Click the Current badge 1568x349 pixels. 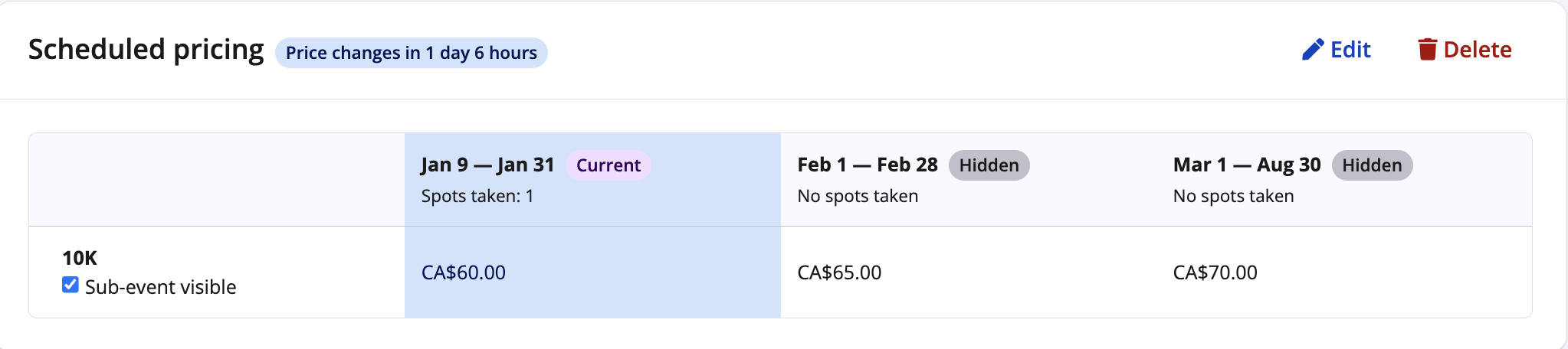click(x=608, y=165)
